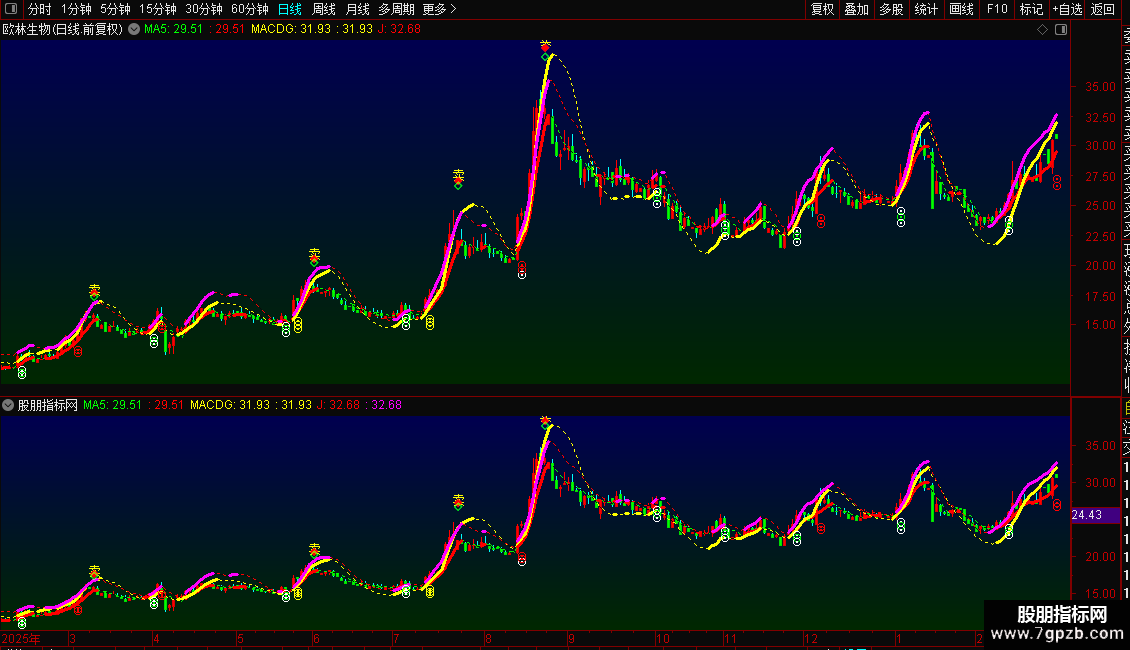The width and height of the screenshot is (1130, 650).
Task: Expand the 更多 periods list
Action: coord(439,9)
